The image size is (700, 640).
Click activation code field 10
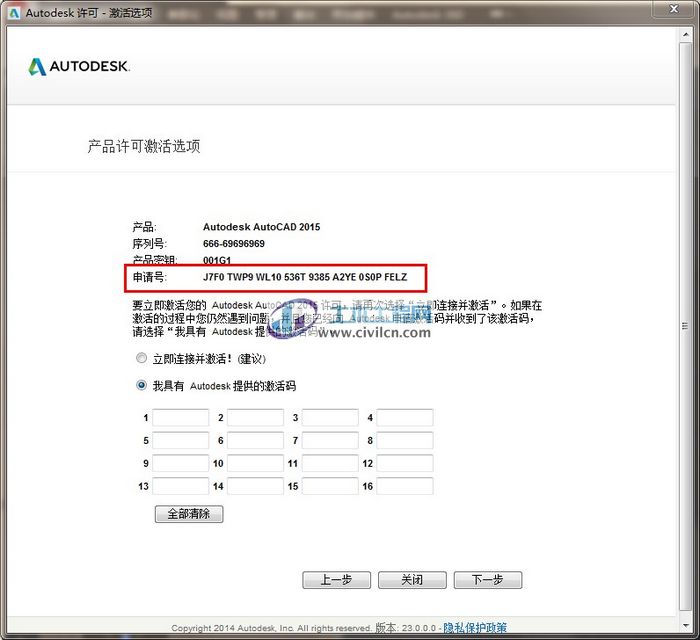point(255,463)
